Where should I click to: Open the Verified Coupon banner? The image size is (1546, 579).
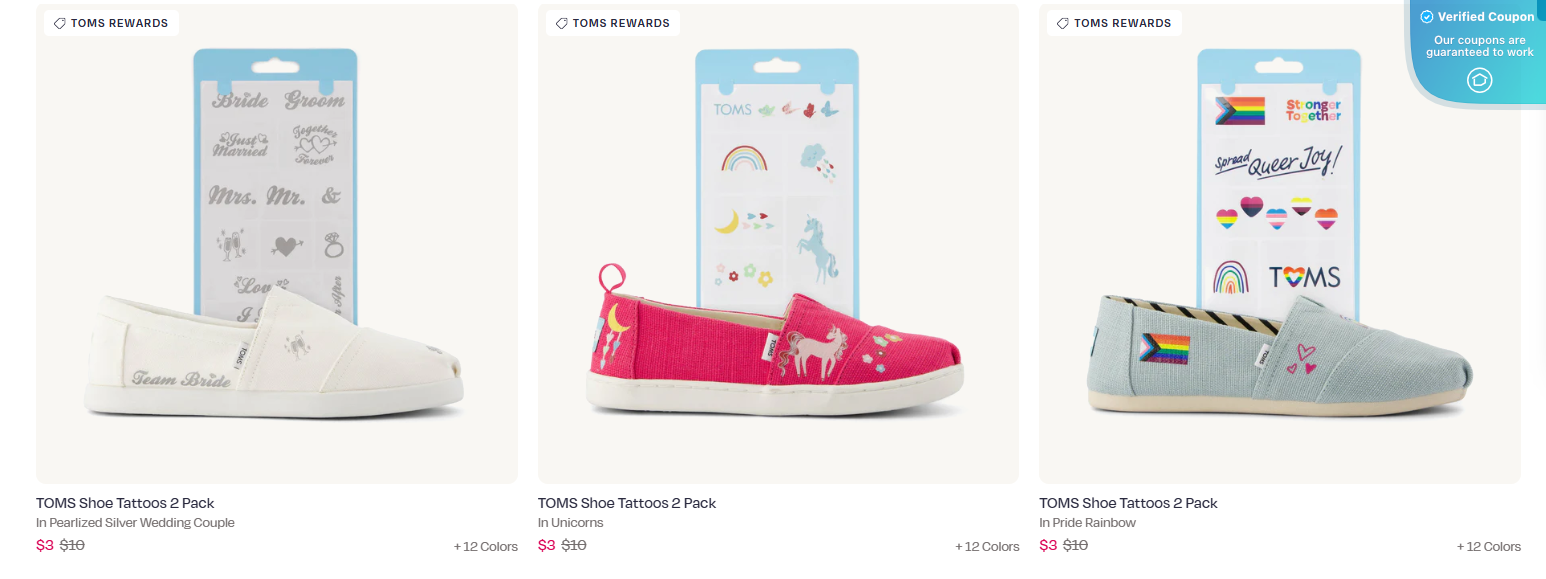point(1477,16)
